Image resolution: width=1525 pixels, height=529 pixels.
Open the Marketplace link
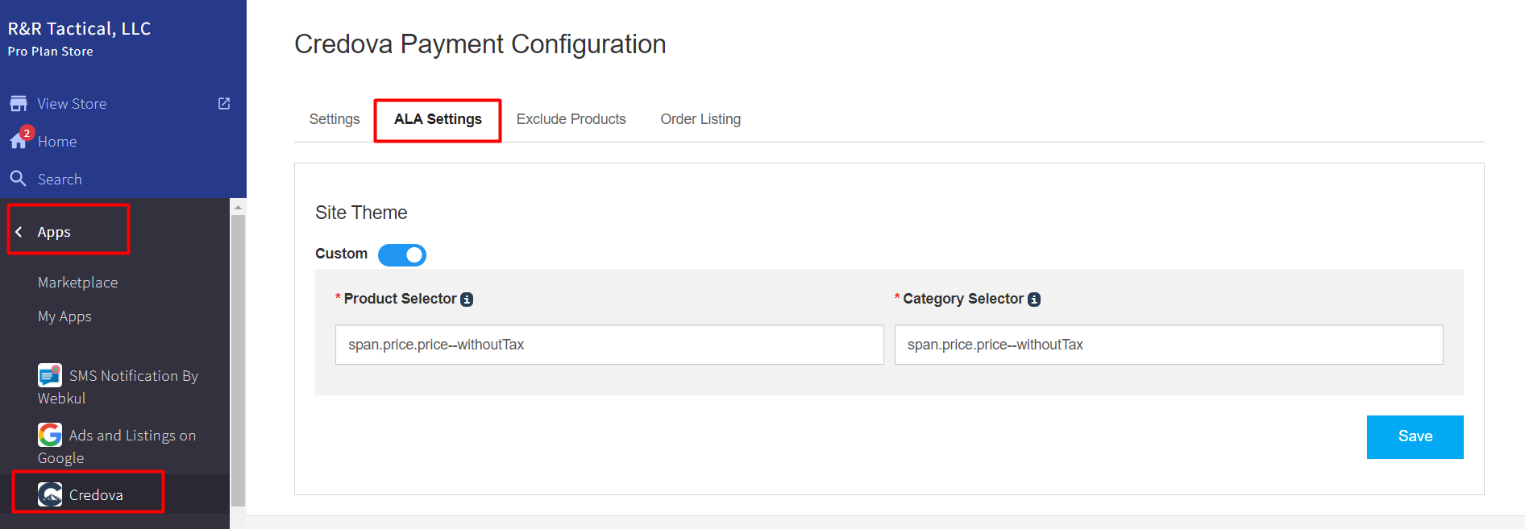pos(78,282)
